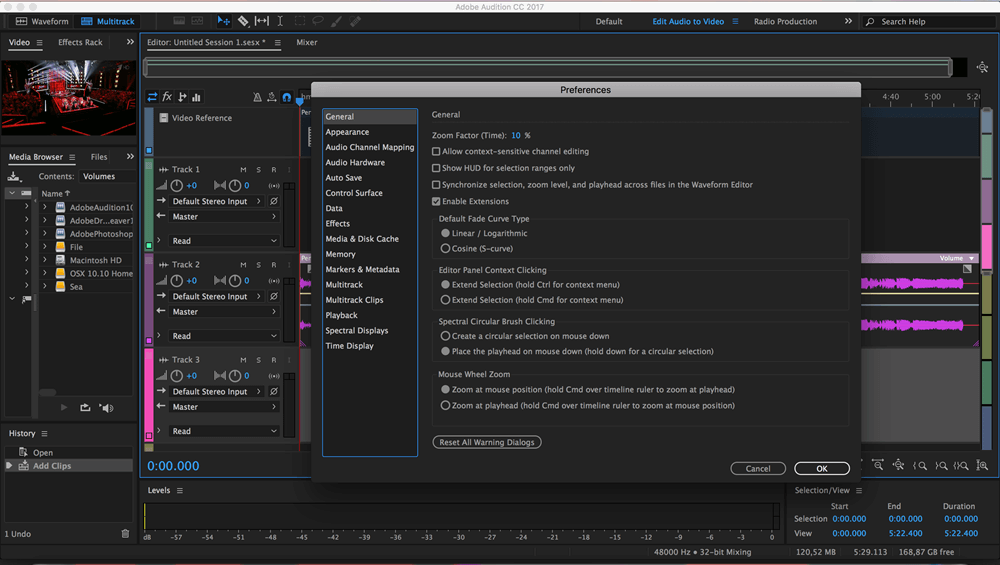Select the Lasso Selection tool
This screenshot has width=1000, height=565.
(318, 21)
